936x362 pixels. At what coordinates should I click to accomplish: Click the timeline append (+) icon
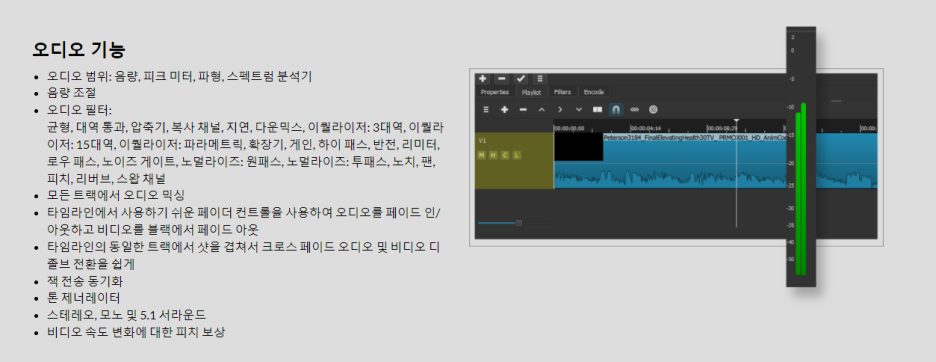[x=504, y=110]
